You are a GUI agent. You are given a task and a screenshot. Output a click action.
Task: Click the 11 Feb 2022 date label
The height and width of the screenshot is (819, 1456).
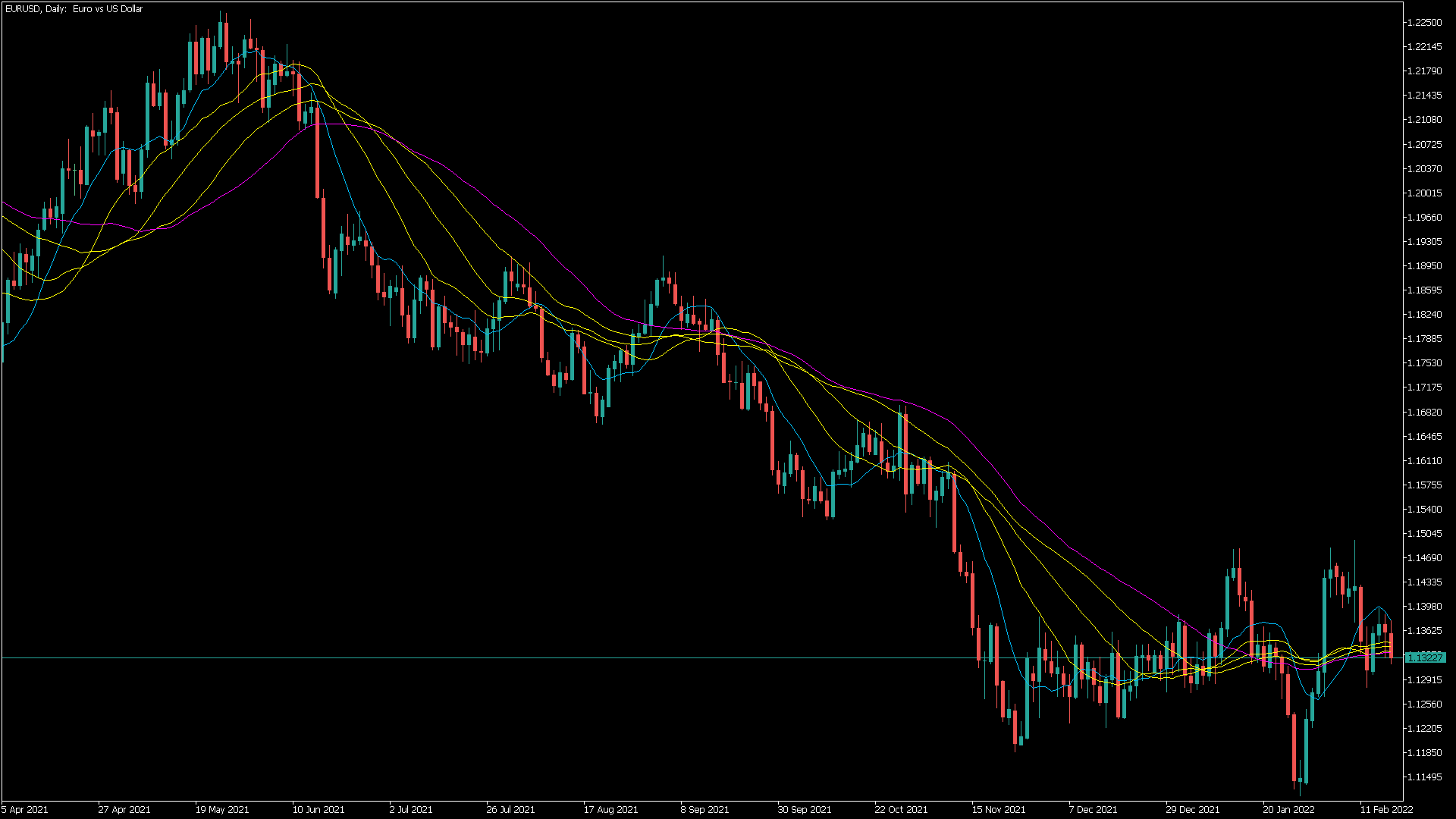click(1386, 810)
